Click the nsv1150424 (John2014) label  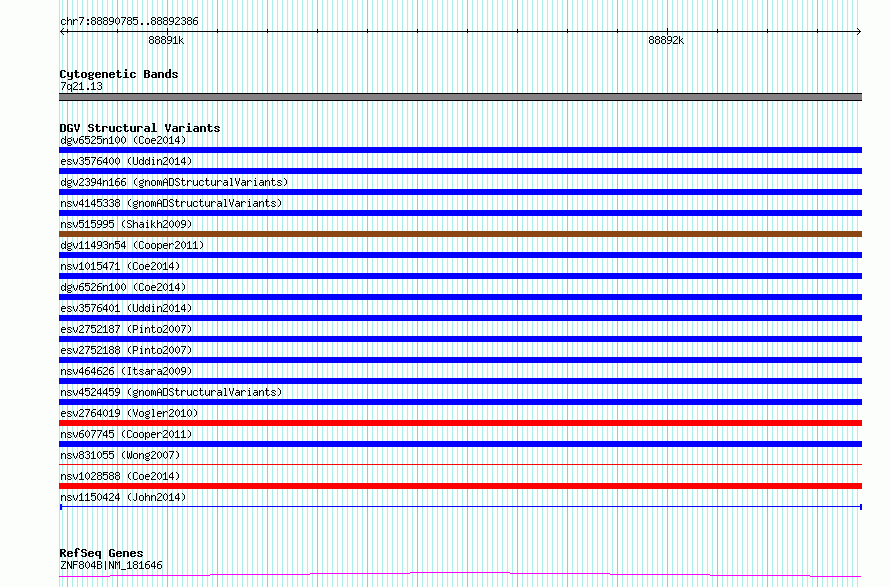click(x=123, y=497)
